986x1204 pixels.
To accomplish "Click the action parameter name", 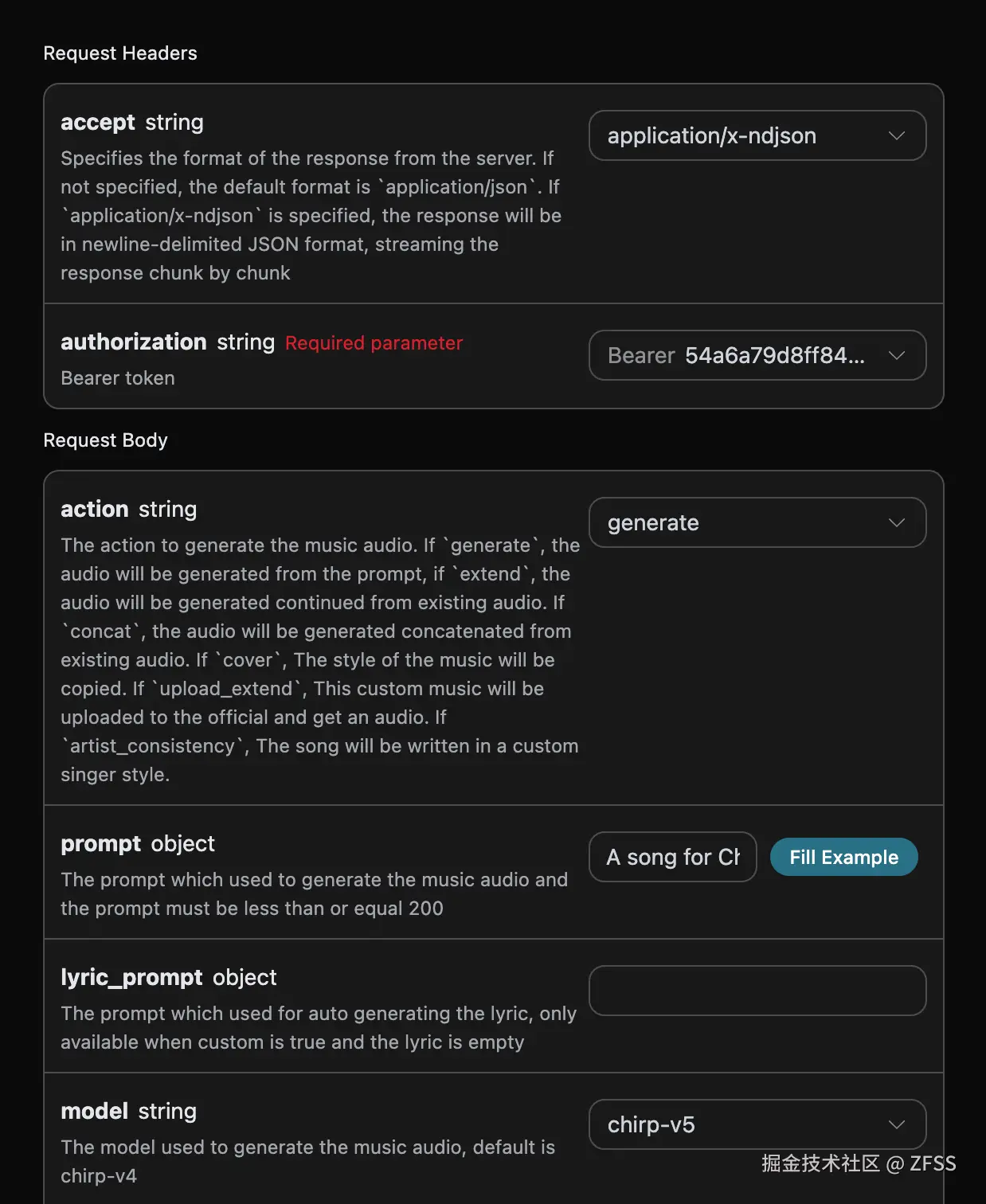I will tap(94, 510).
